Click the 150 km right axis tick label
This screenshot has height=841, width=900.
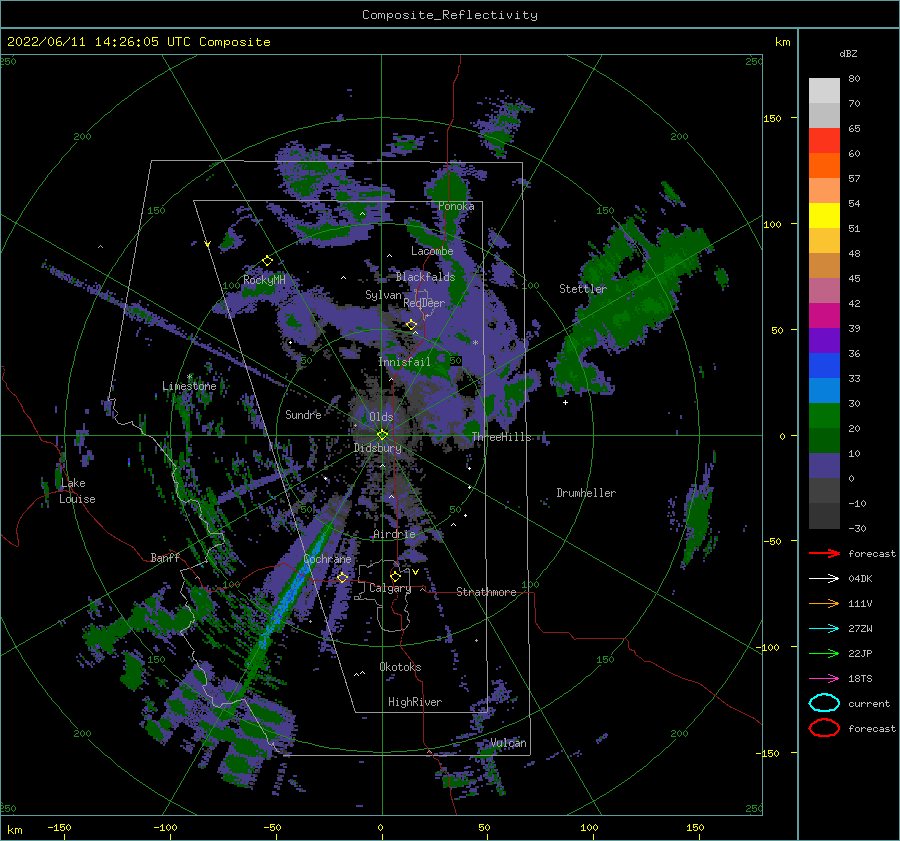click(772, 118)
